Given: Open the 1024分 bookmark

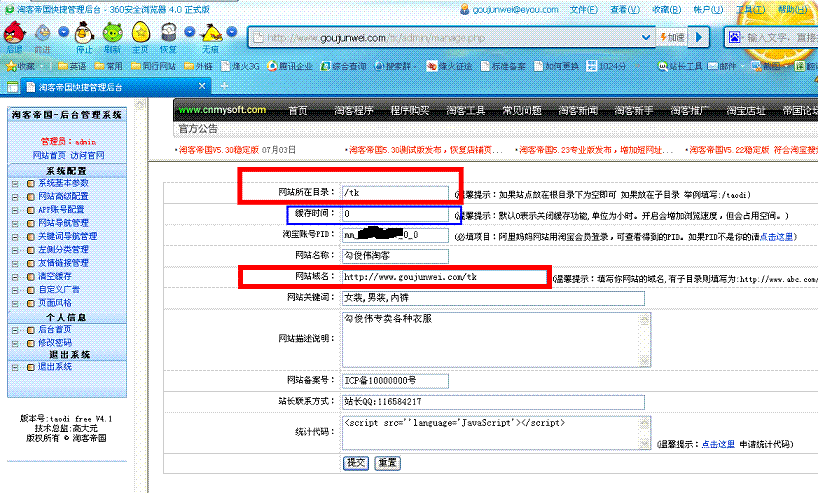Looking at the screenshot, I should tap(606, 66).
